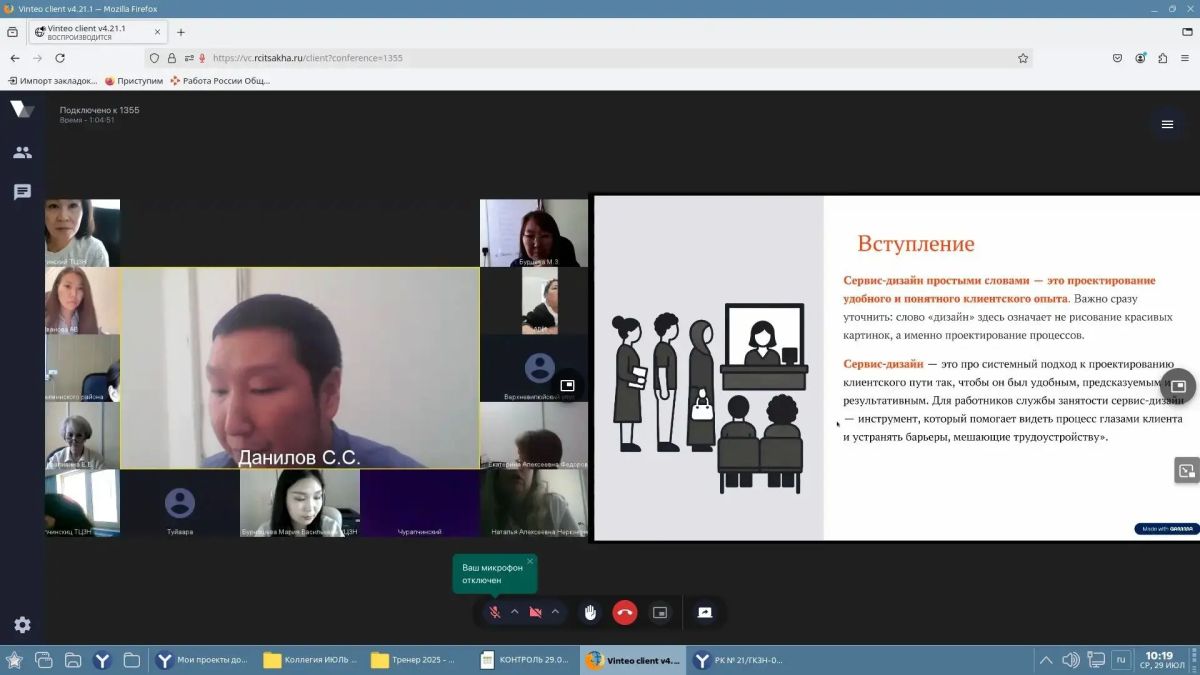
Task: Toggle picture-in-picture layout button in call bar
Action: coord(660,612)
